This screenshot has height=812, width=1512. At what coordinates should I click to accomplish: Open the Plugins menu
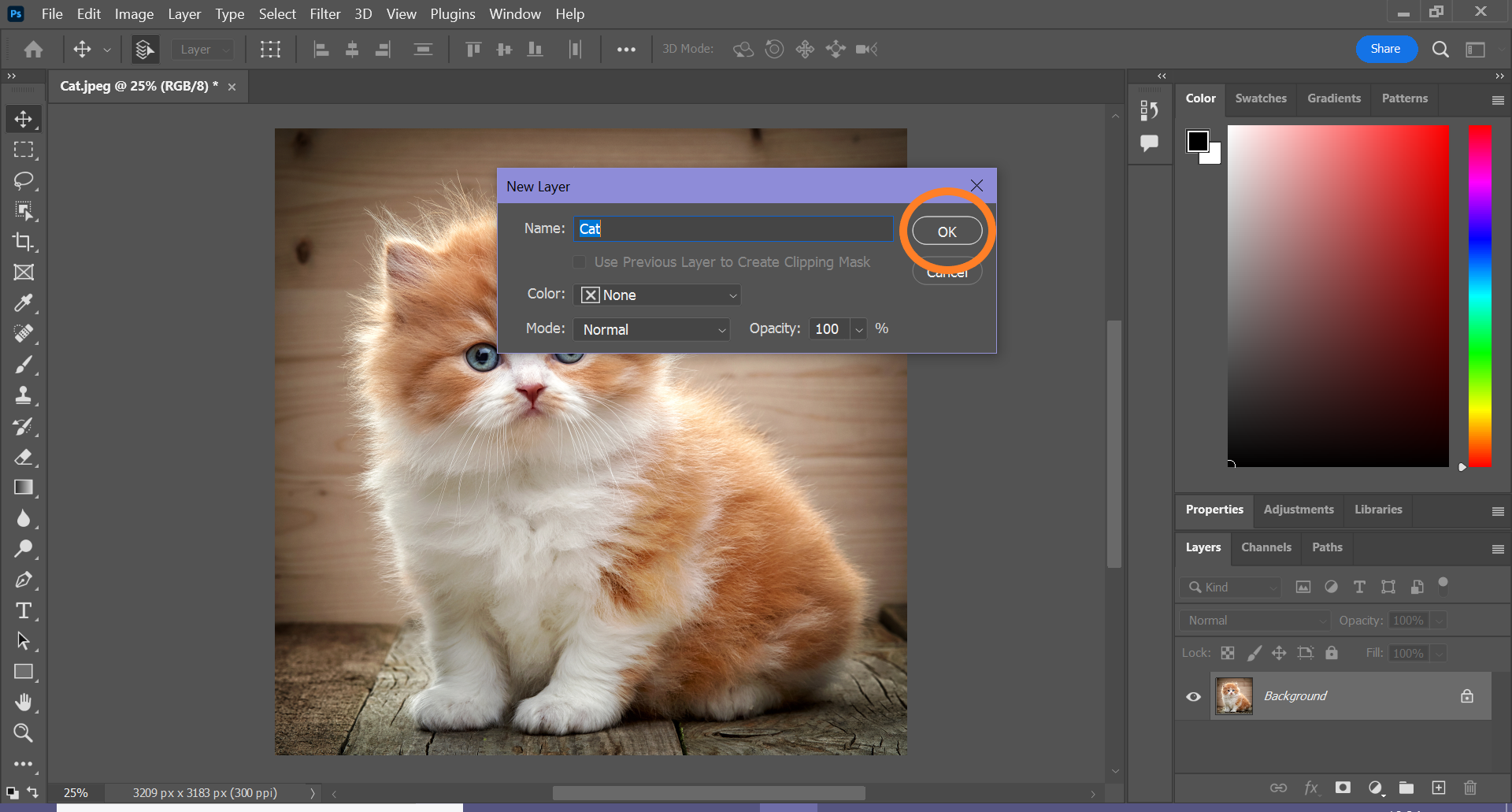point(452,14)
